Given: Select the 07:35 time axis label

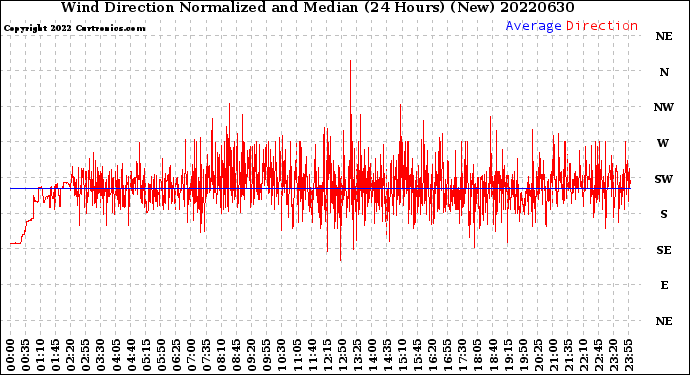Looking at the screenshot, I should coord(206,355).
